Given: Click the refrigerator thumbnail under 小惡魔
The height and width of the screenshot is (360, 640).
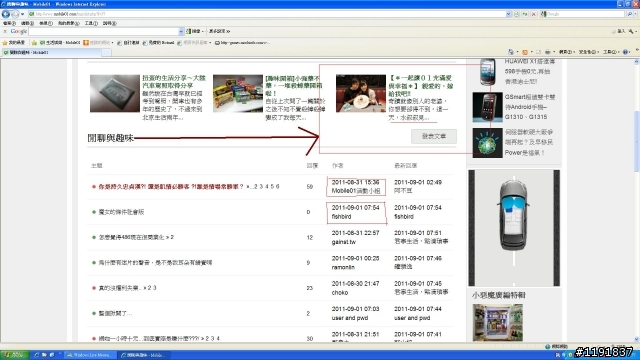Looking at the screenshot, I should point(498,322).
